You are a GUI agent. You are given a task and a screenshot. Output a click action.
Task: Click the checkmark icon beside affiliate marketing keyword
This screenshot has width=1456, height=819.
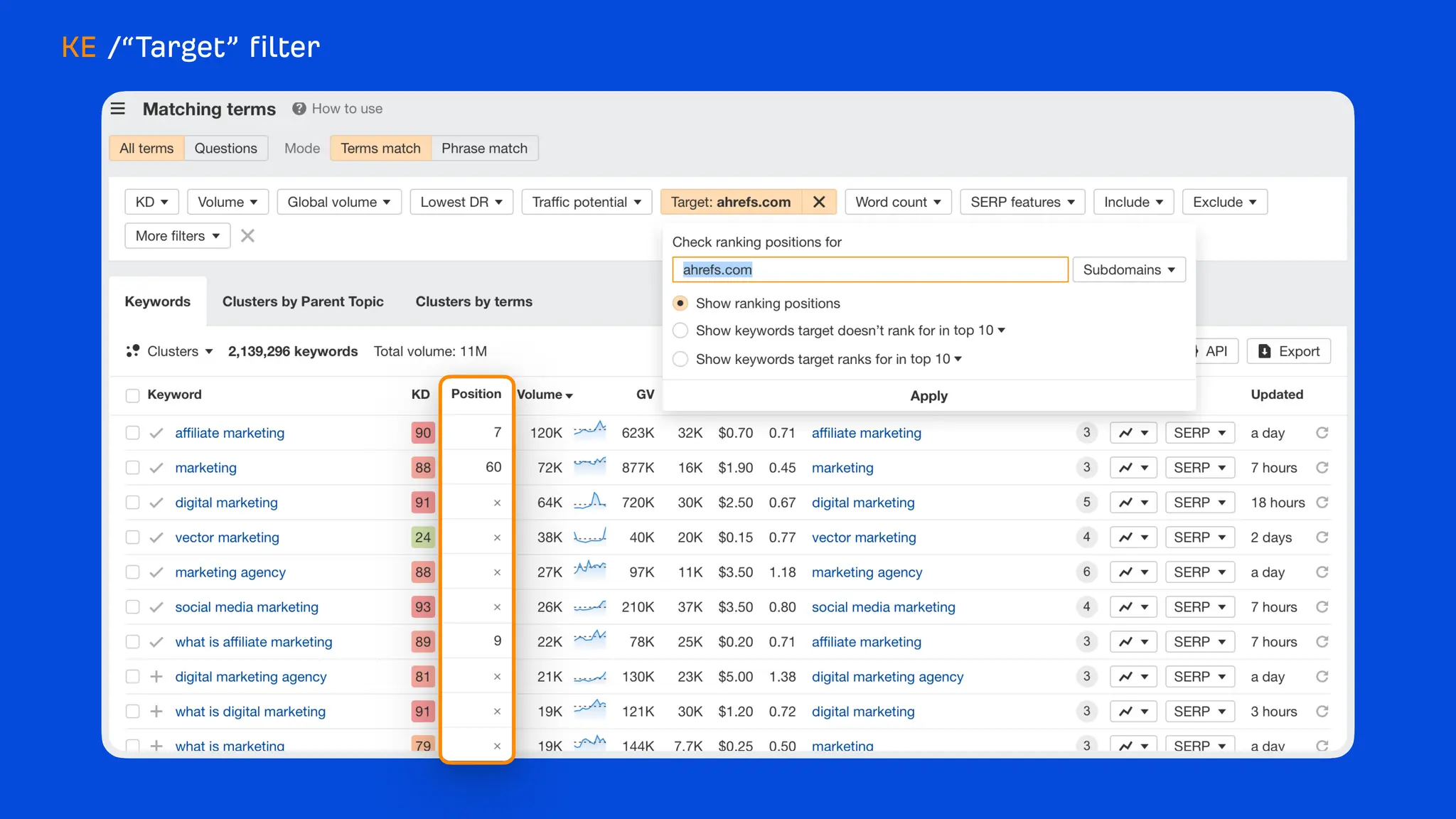click(x=156, y=433)
